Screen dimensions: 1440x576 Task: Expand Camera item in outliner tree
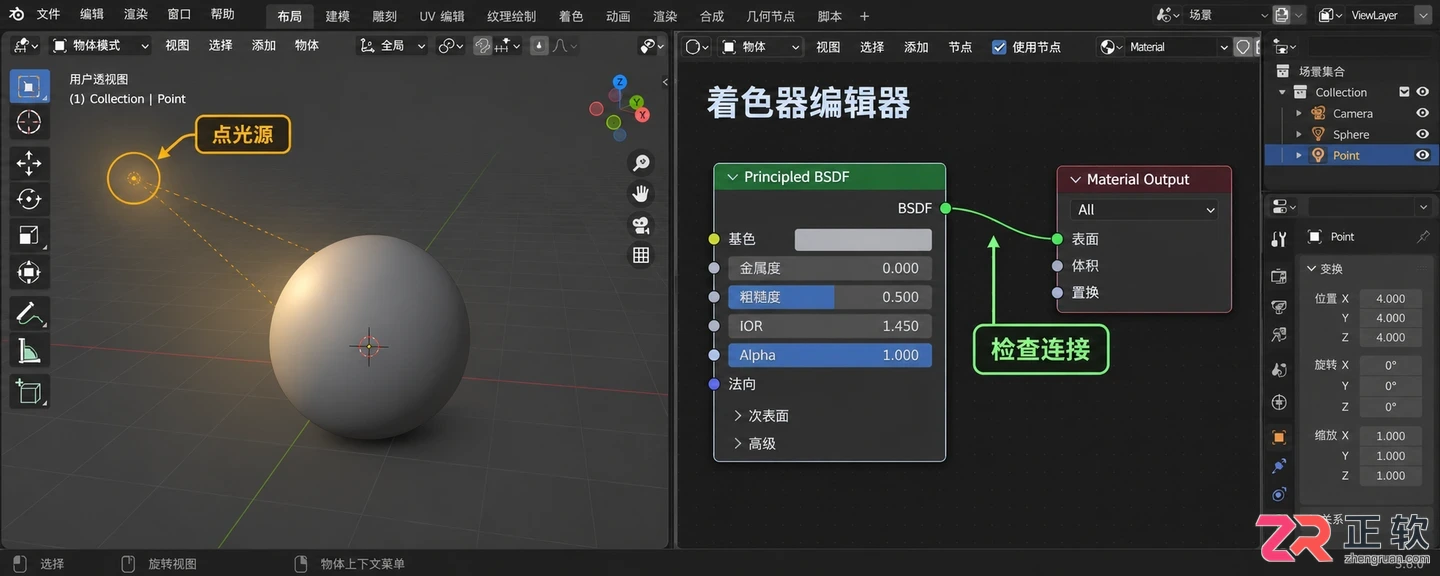(1299, 113)
